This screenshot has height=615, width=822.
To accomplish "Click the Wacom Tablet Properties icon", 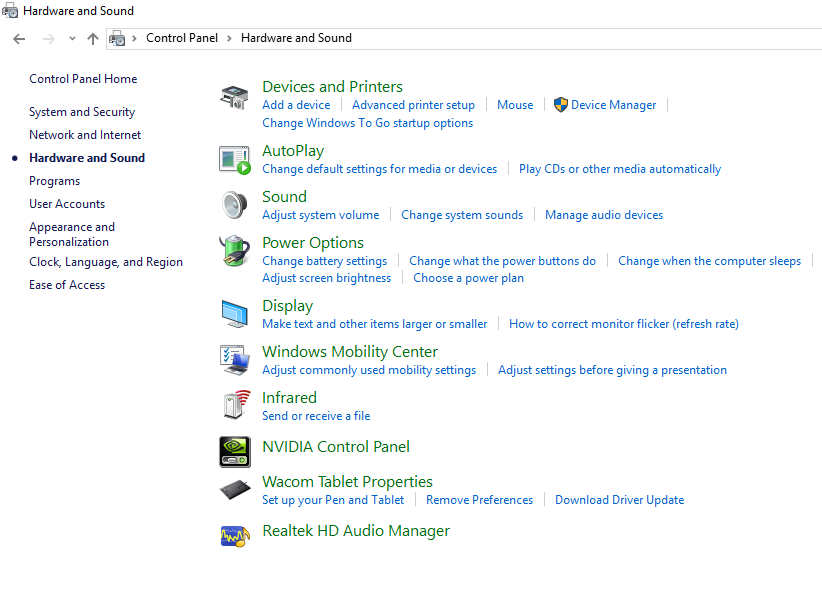I will pos(235,490).
